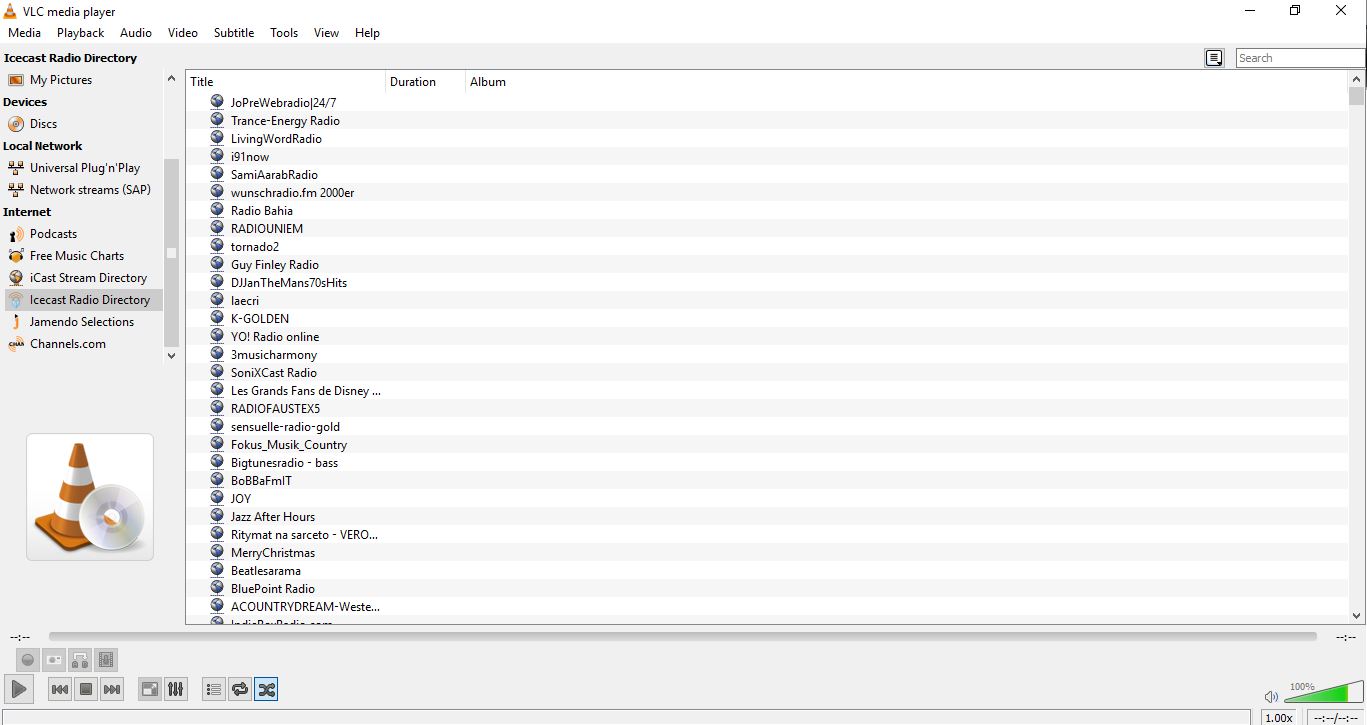Open the Playback menu
1367x725 pixels.
[80, 33]
